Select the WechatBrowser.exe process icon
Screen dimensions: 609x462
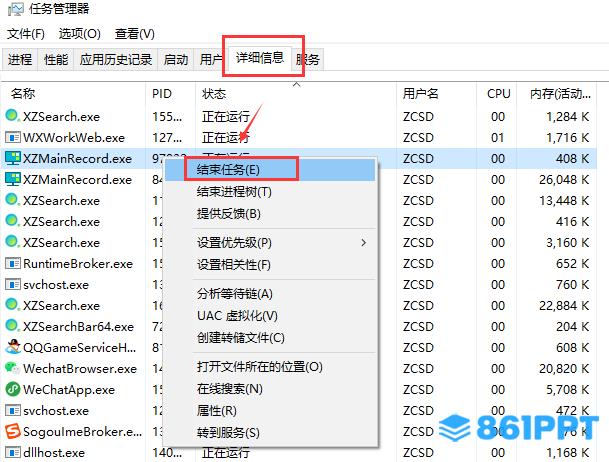[x=12, y=367]
